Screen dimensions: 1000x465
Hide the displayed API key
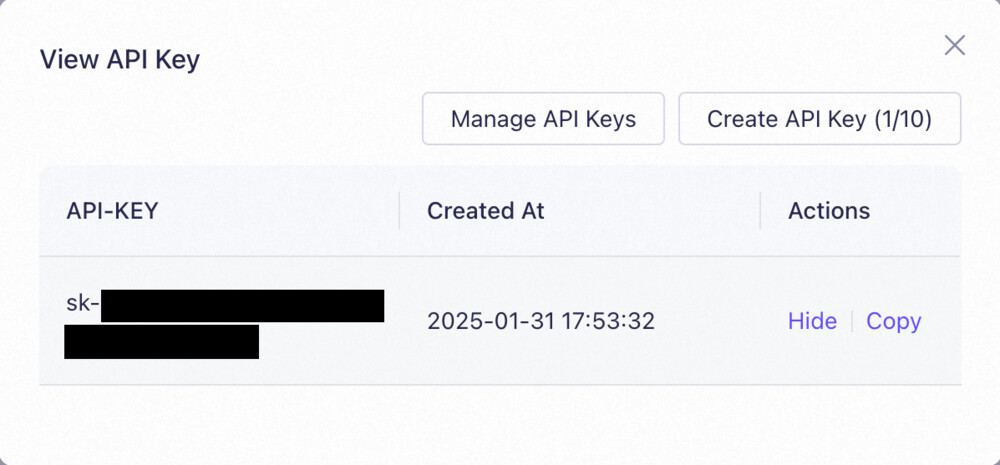click(812, 321)
